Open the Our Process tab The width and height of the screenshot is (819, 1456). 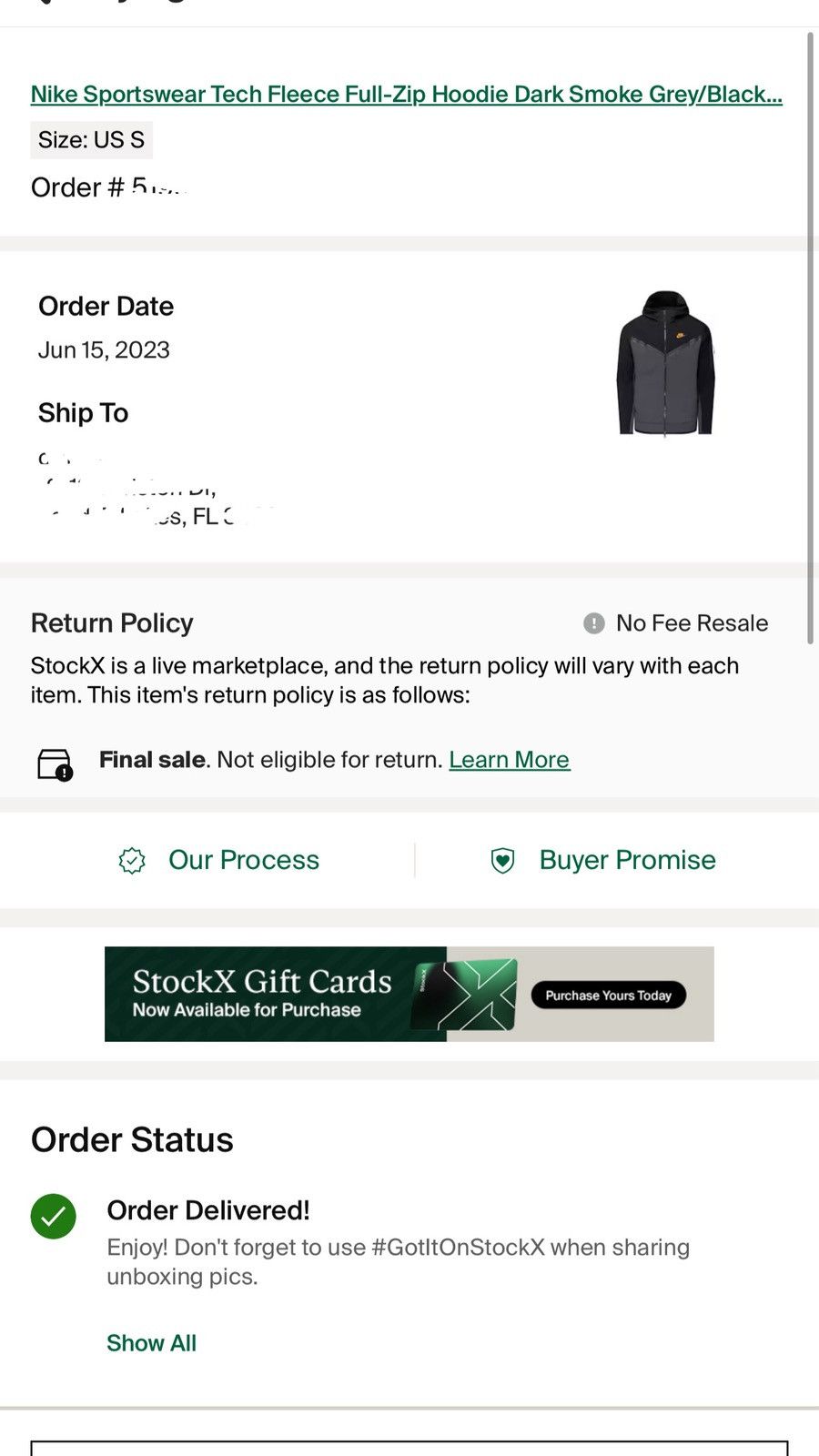click(218, 860)
